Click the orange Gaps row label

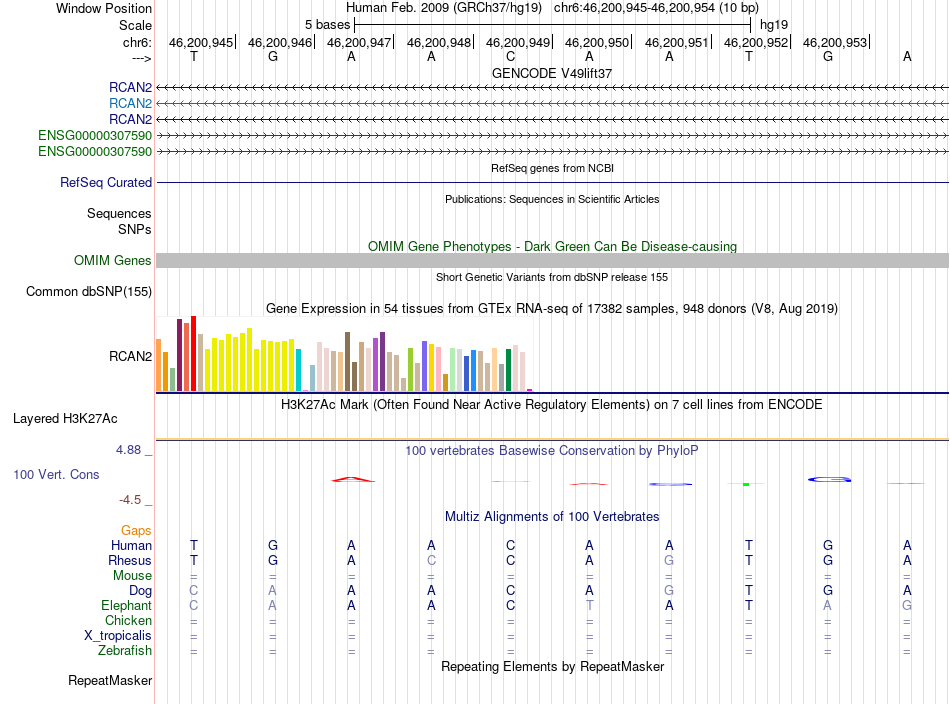tap(136, 531)
